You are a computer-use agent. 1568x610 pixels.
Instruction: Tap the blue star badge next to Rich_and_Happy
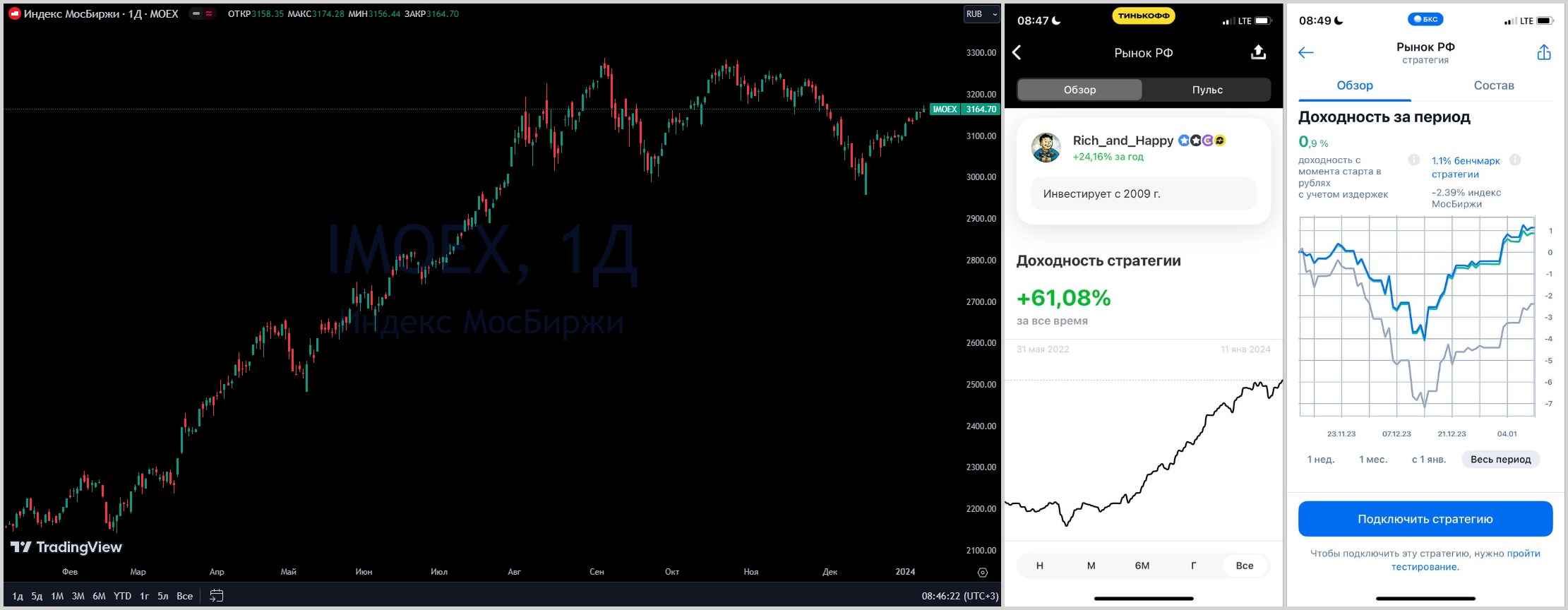1184,140
